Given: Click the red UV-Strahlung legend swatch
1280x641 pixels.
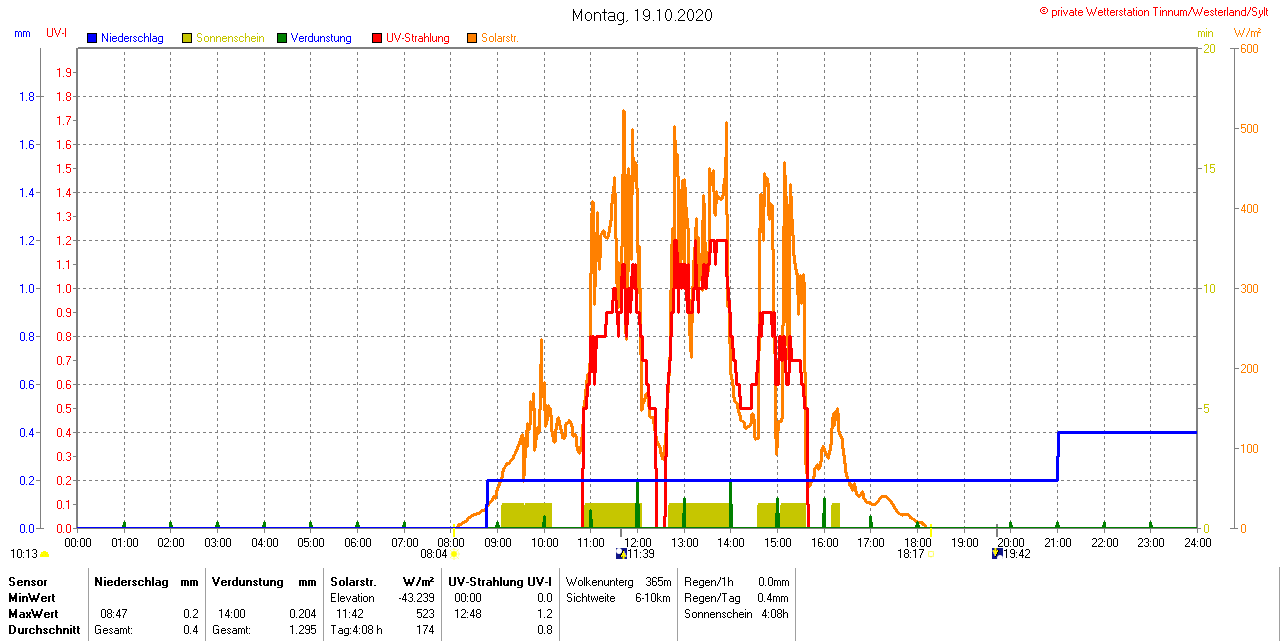Looking at the screenshot, I should pos(377,38).
